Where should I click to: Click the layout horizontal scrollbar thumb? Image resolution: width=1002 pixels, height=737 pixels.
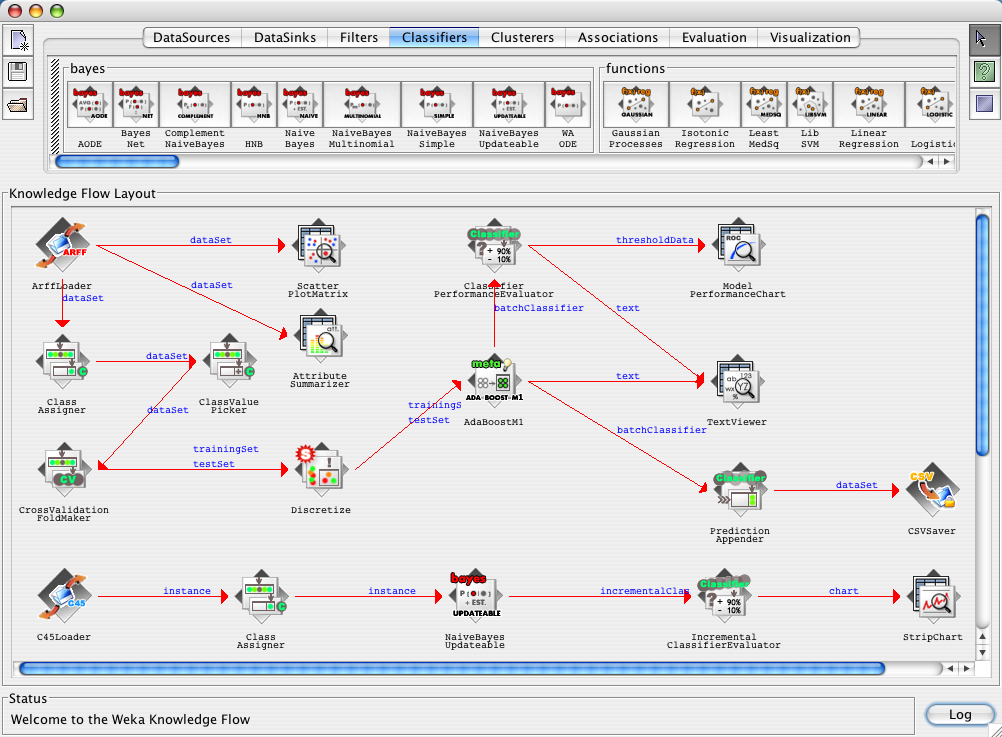click(452, 669)
